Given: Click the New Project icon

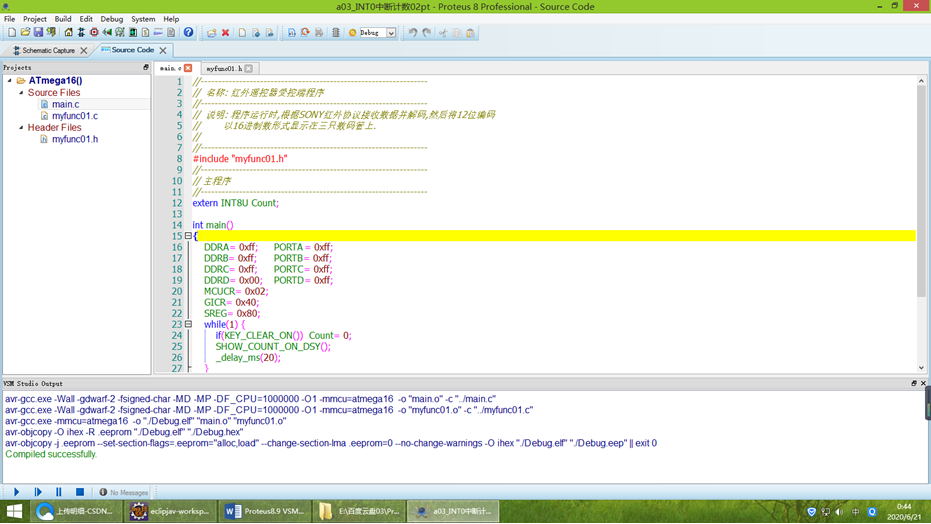Looking at the screenshot, I should click(12, 33).
